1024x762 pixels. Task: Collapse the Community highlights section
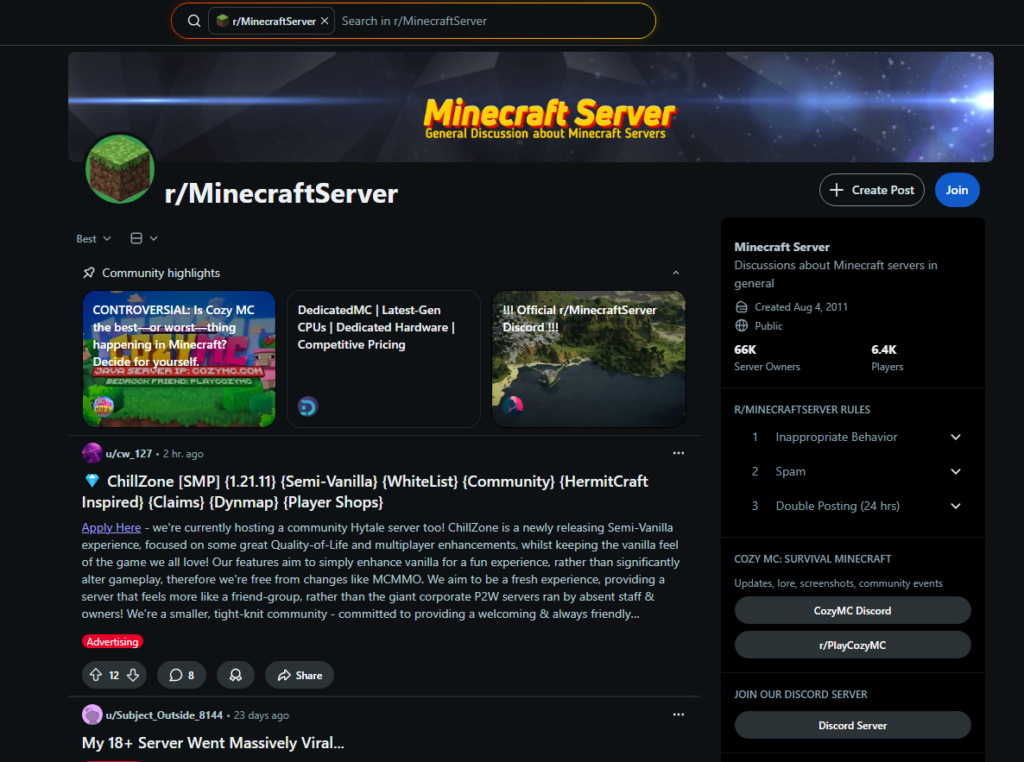tap(676, 273)
